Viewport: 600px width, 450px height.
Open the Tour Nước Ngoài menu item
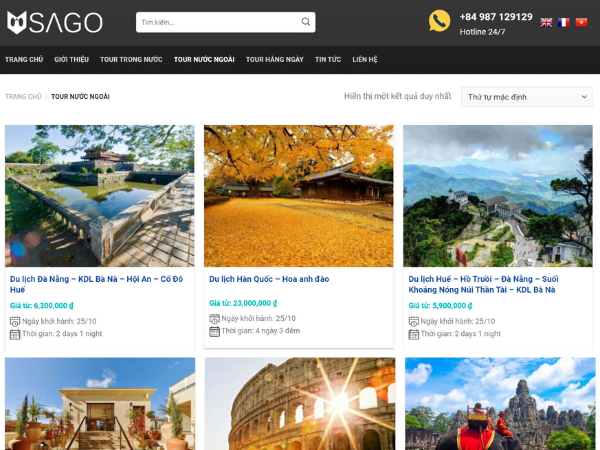coord(204,60)
